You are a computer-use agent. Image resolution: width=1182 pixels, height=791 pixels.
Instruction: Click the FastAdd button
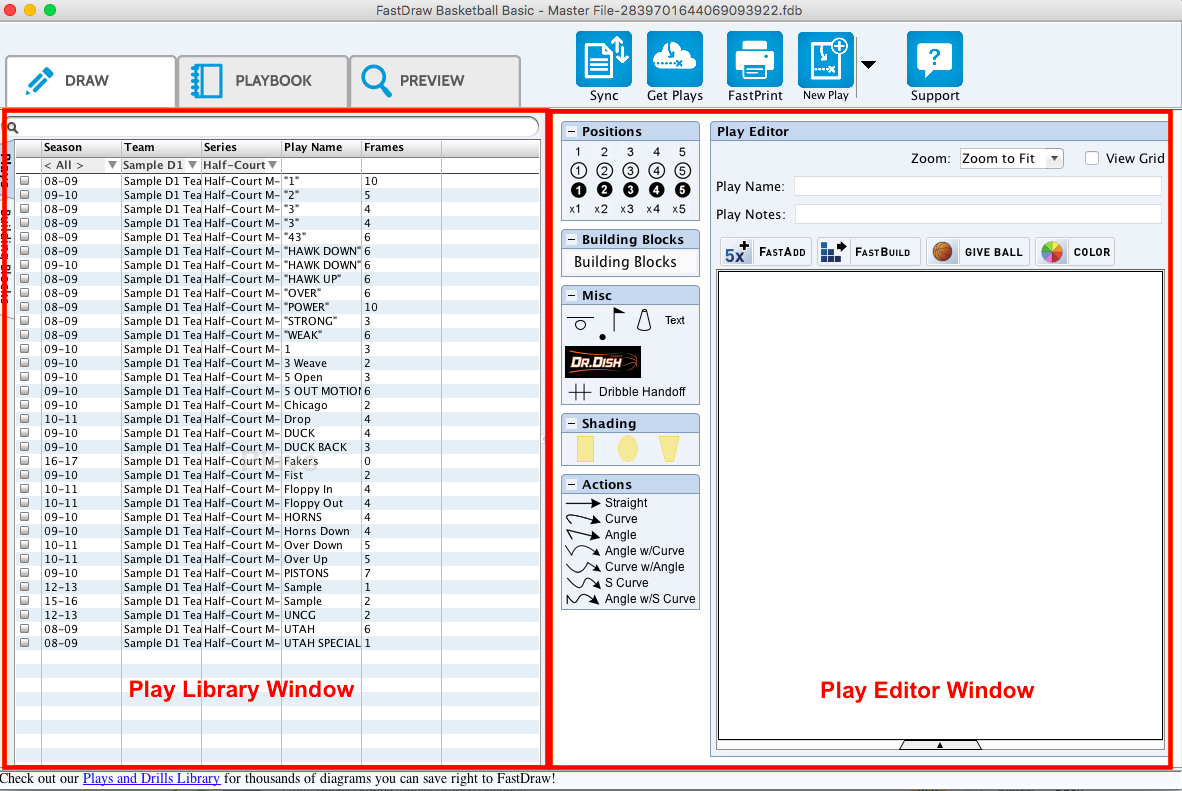click(x=766, y=252)
